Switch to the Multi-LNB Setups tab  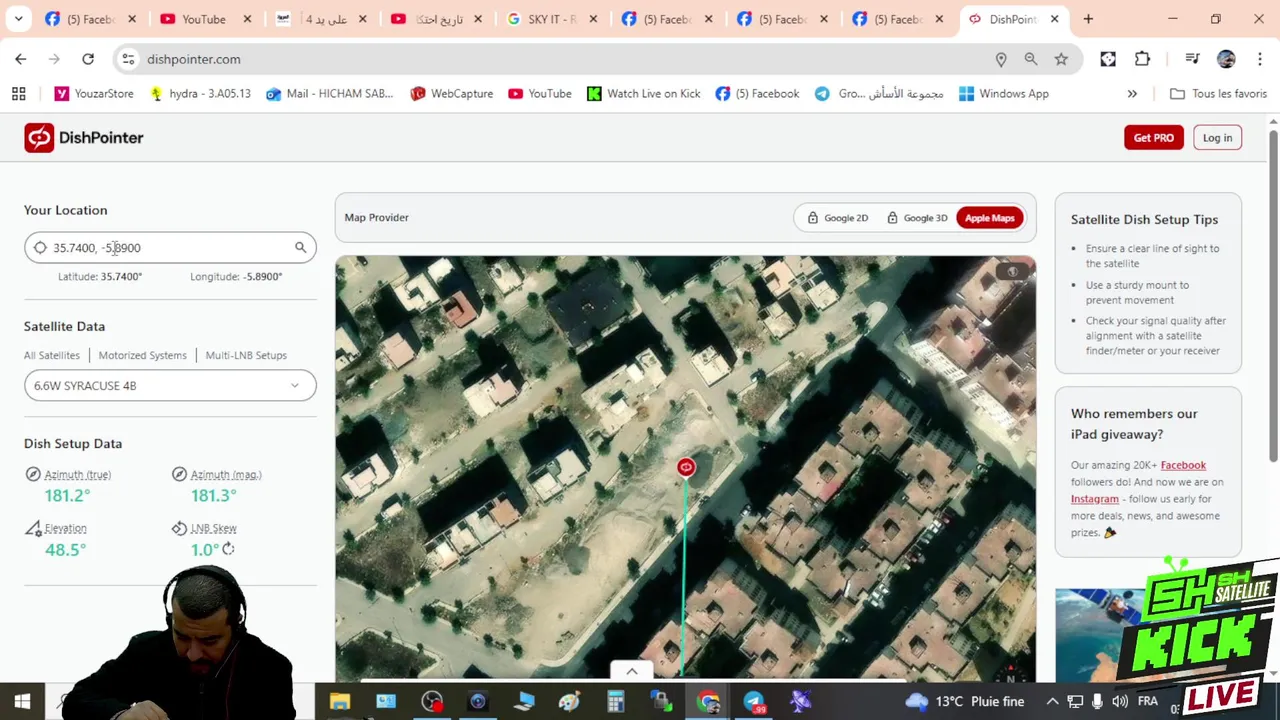point(246,355)
